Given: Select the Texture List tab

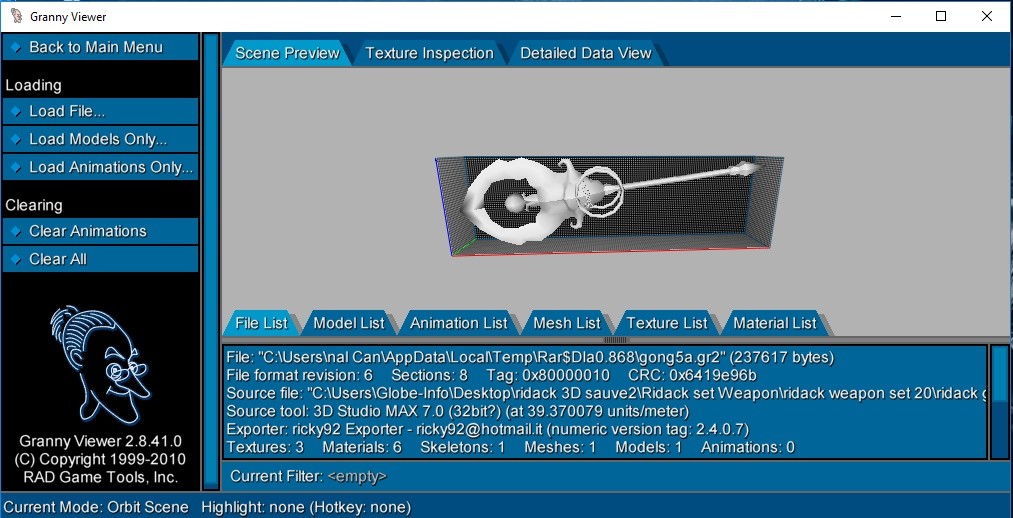Looking at the screenshot, I should [x=667, y=323].
